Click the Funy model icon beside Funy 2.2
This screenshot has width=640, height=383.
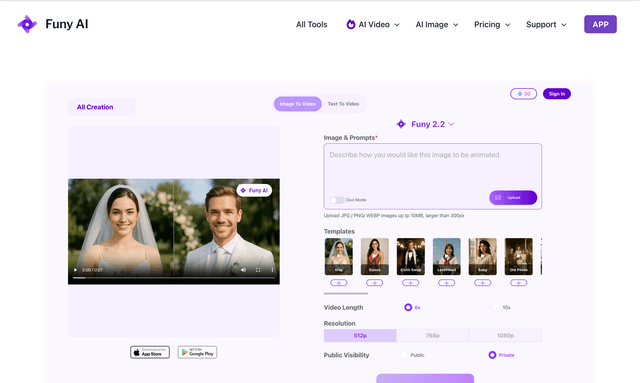pyautogui.click(x=401, y=124)
